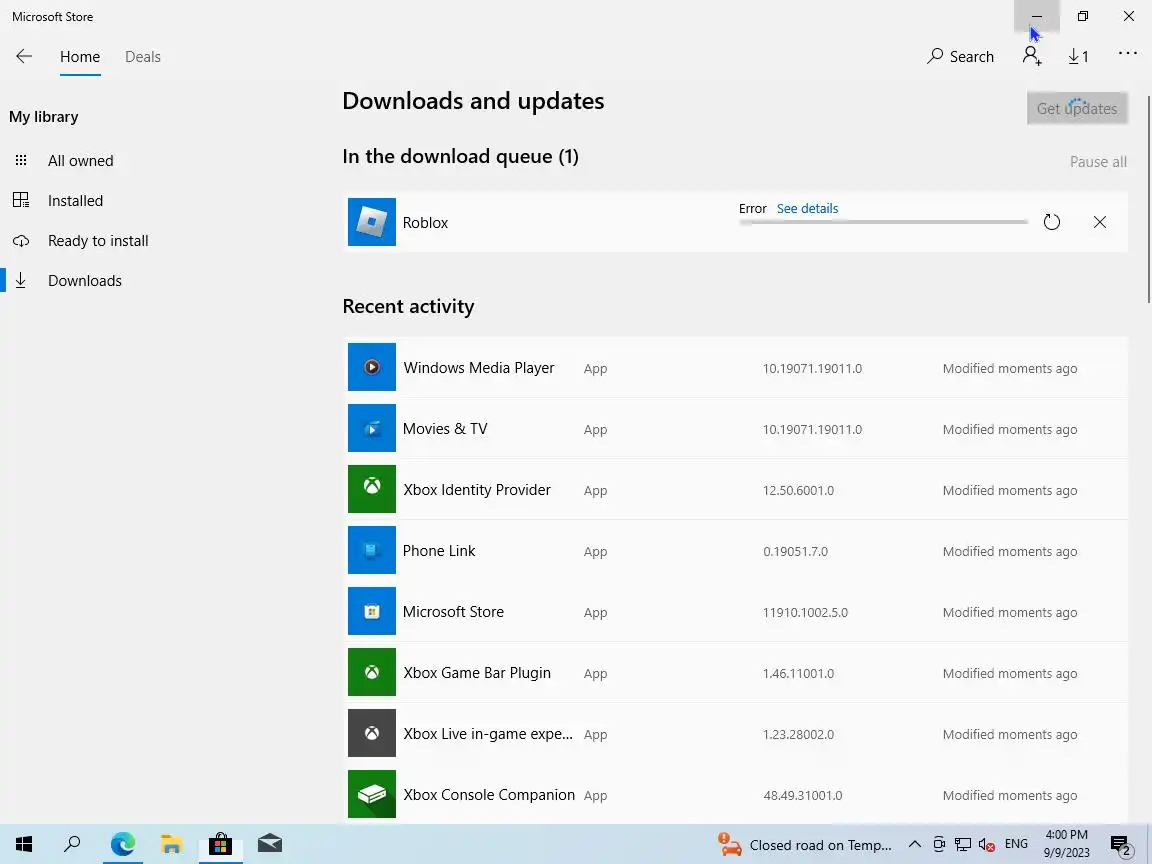Open the taskbar clock and date

coord(1066,844)
